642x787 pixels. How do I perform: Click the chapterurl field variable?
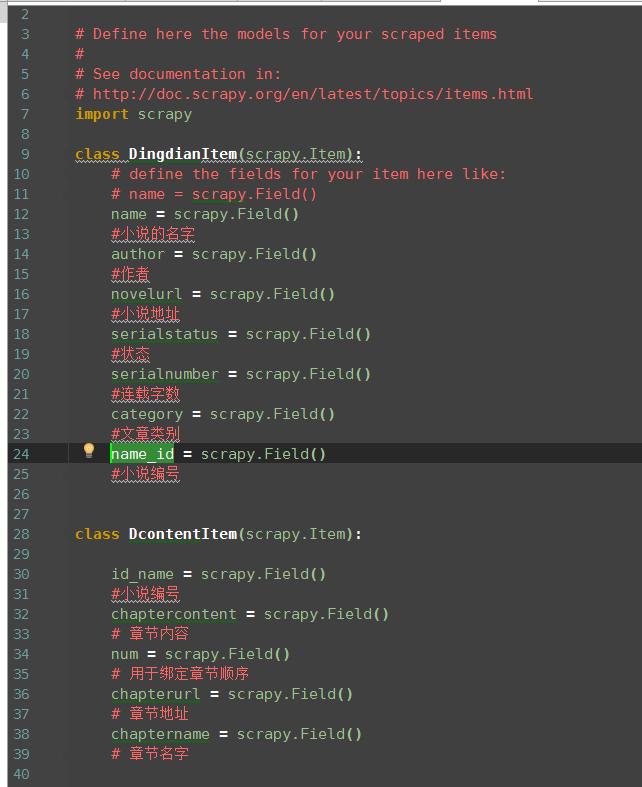click(x=156, y=694)
